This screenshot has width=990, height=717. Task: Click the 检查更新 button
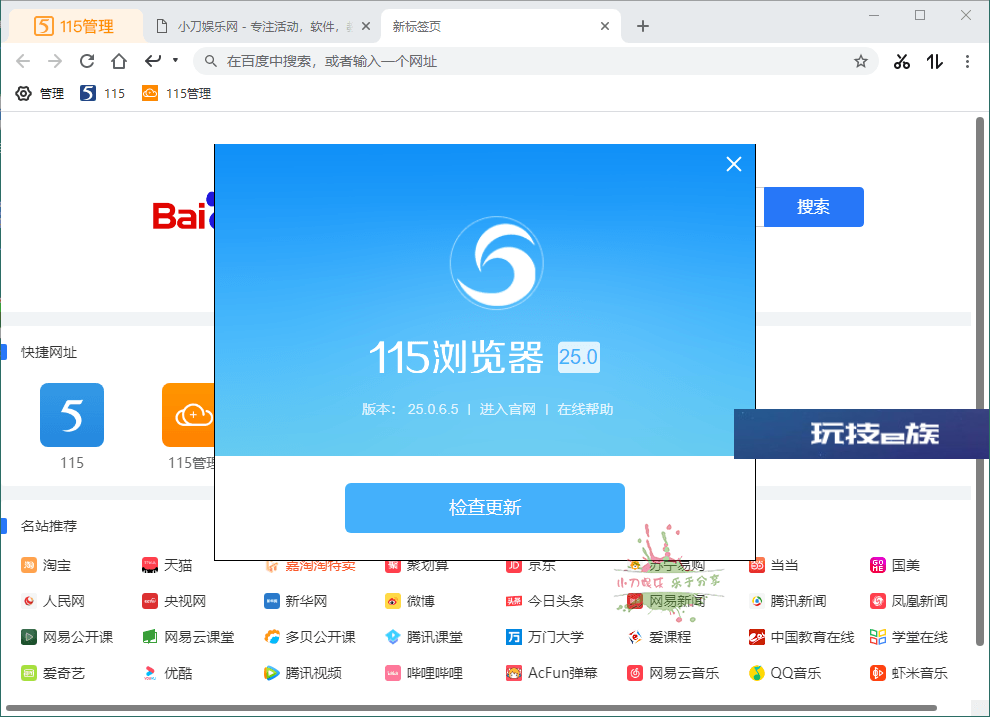point(485,507)
